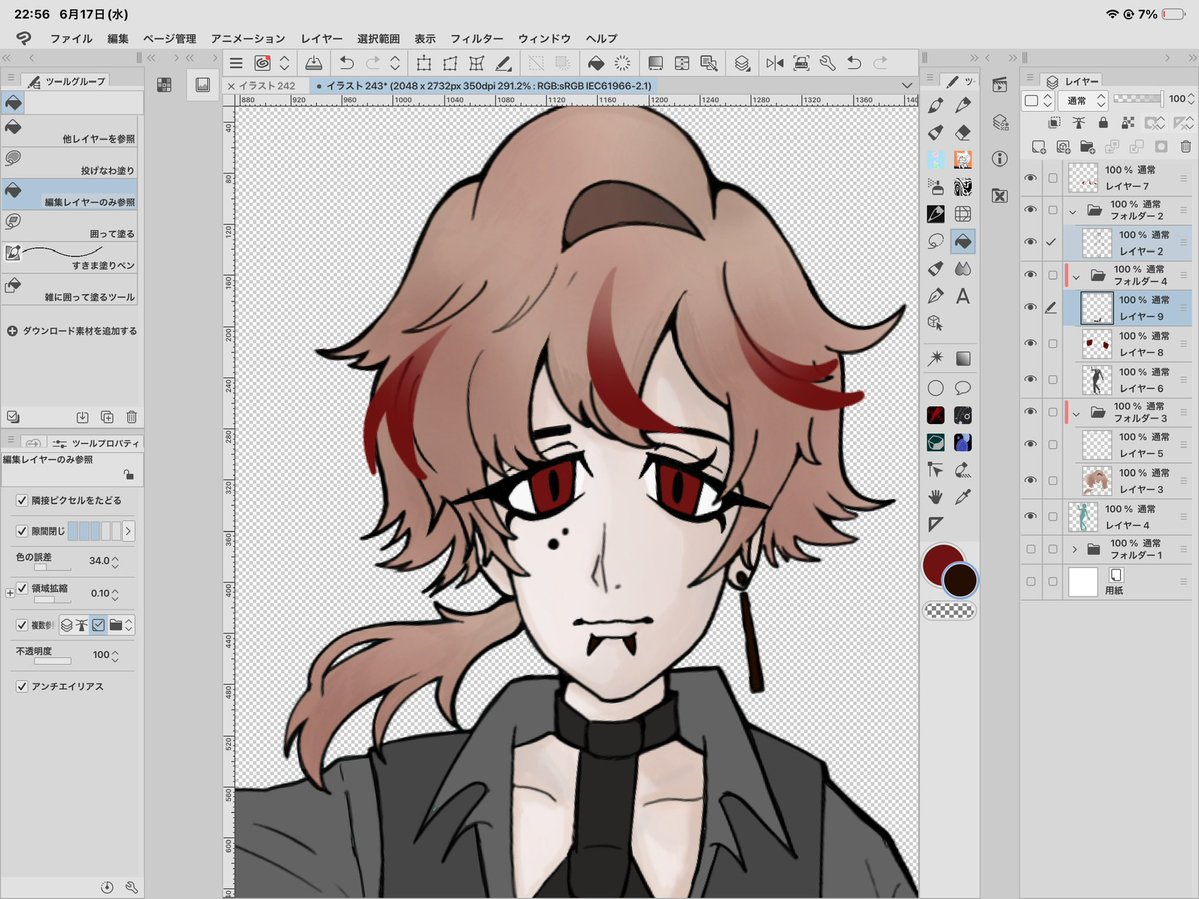Open Clip Studio via the swirl icon
Viewport: 1199px width, 899px height.
click(x=262, y=63)
